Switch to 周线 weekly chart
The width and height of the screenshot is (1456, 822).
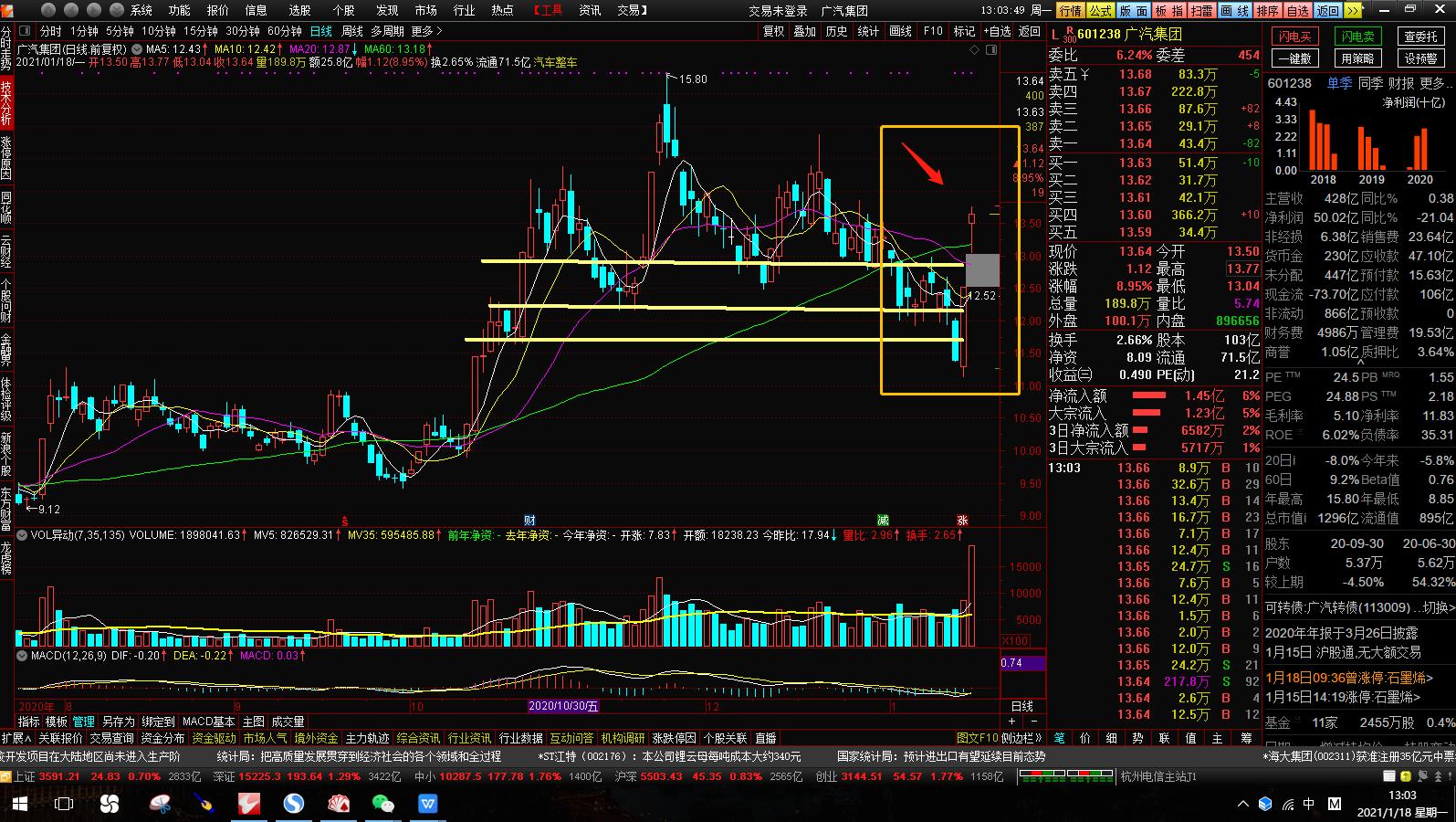[x=351, y=31]
